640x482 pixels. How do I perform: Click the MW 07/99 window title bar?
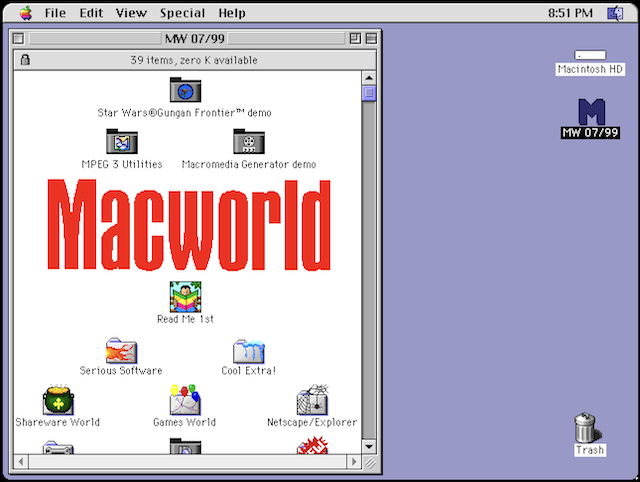point(195,39)
